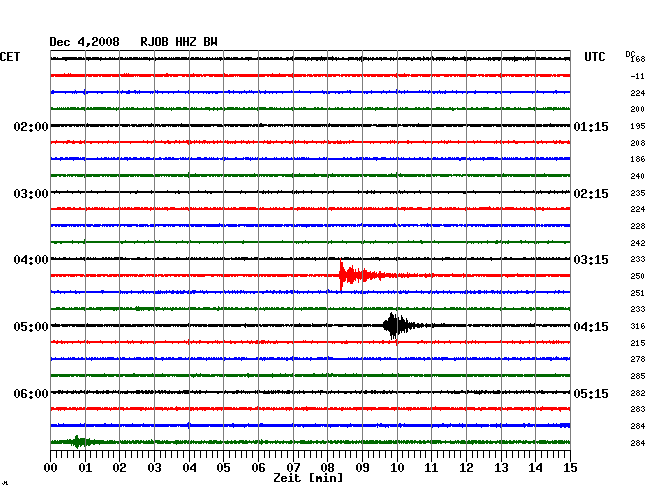Image resolution: width=650 pixels, height=494 pixels.
Task: Select the CET time label 06:00
Action: [31, 394]
